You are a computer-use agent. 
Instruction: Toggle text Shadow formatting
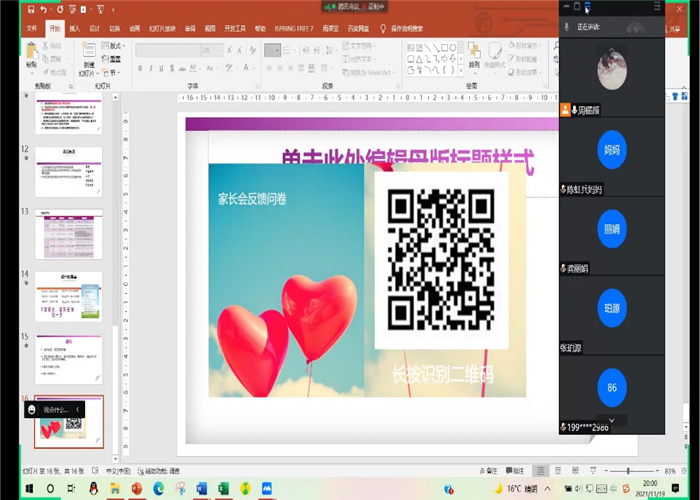point(172,68)
